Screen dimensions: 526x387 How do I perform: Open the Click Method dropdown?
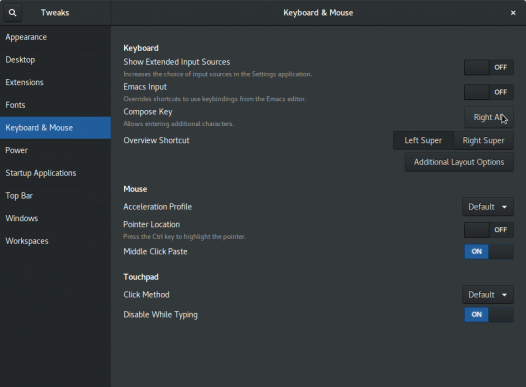(488, 295)
